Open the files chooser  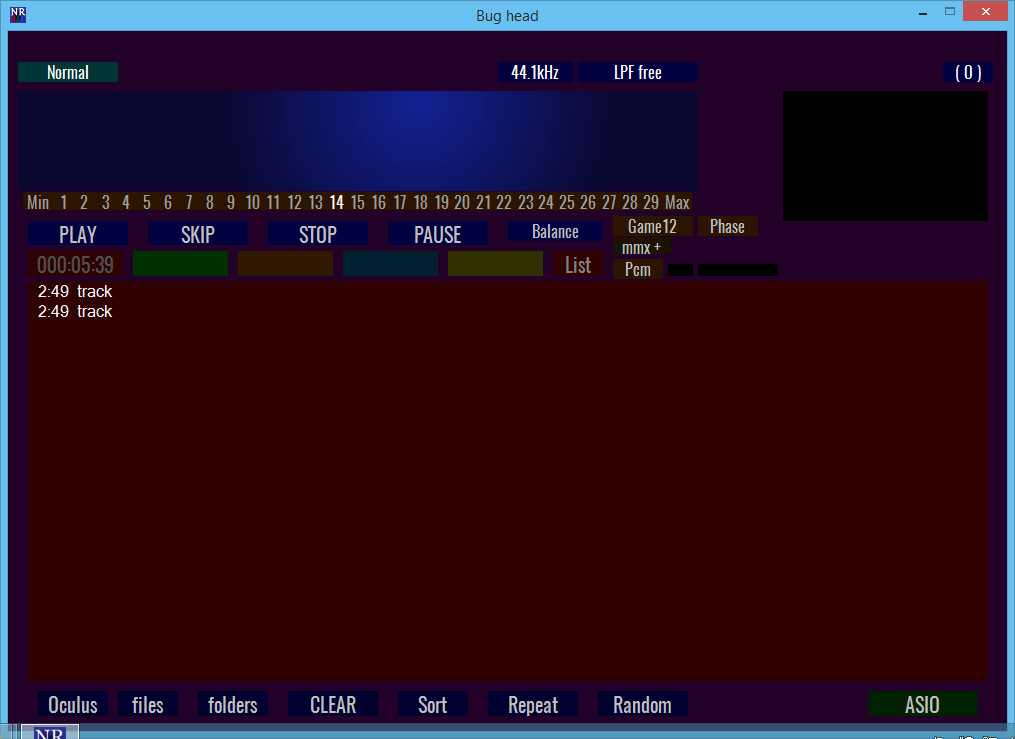coord(148,704)
